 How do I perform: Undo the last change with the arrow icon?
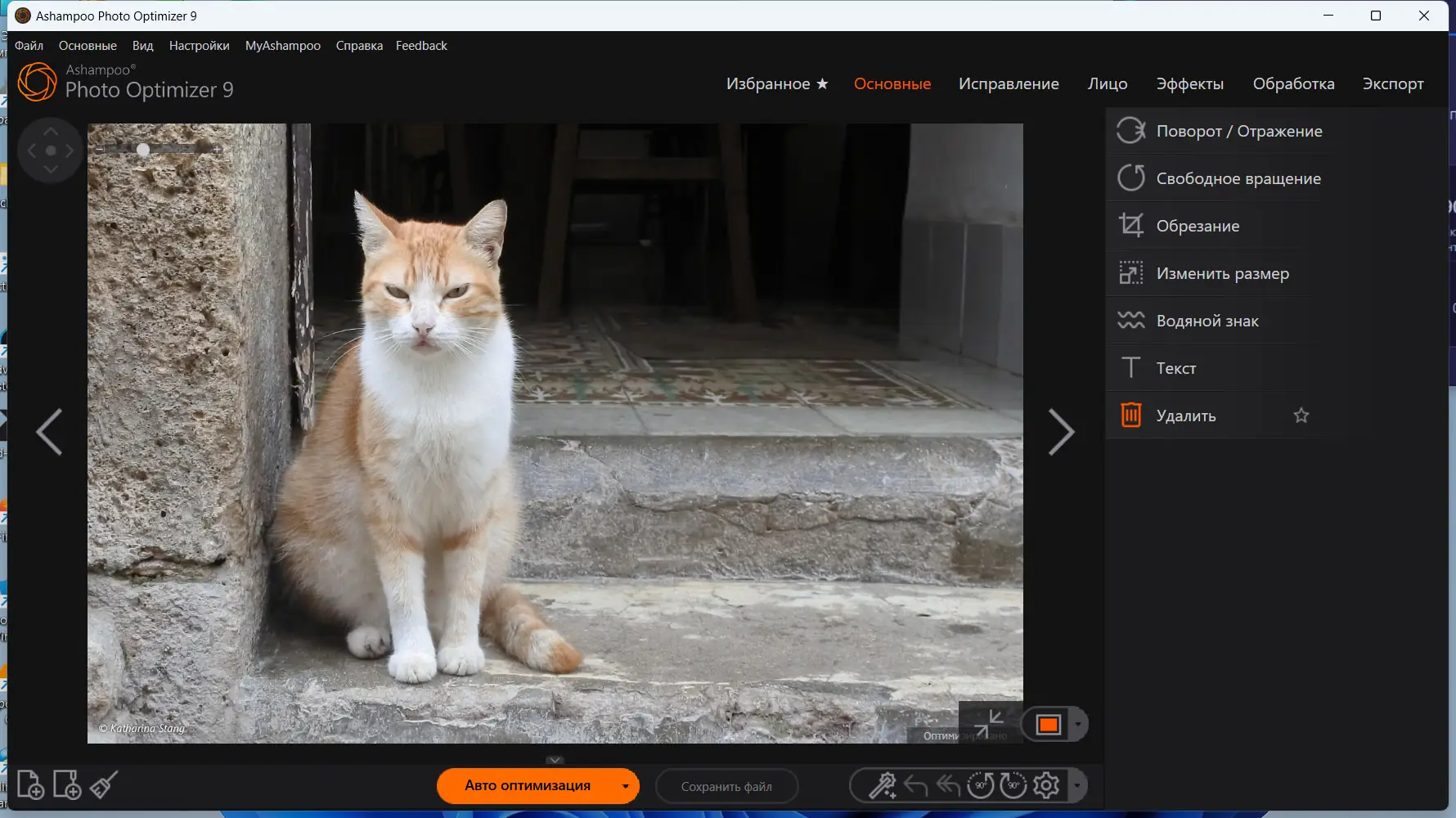tap(914, 784)
